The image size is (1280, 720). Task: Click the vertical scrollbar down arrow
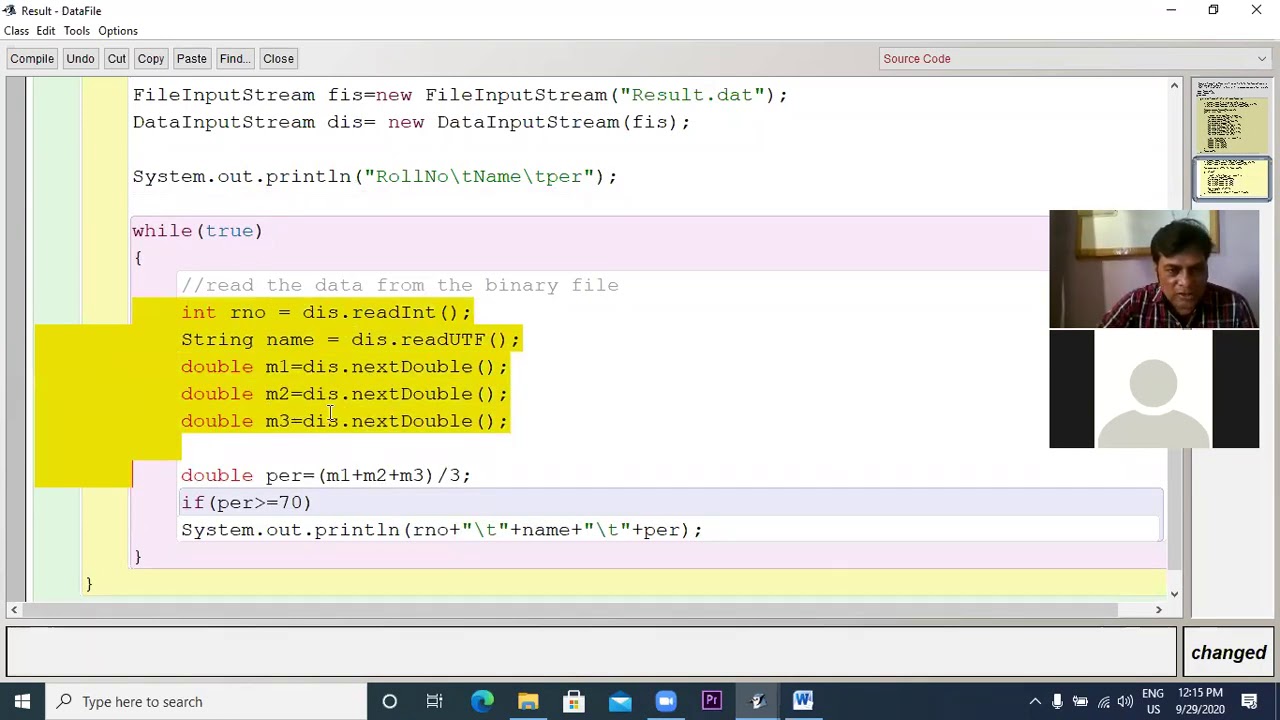[1174, 593]
